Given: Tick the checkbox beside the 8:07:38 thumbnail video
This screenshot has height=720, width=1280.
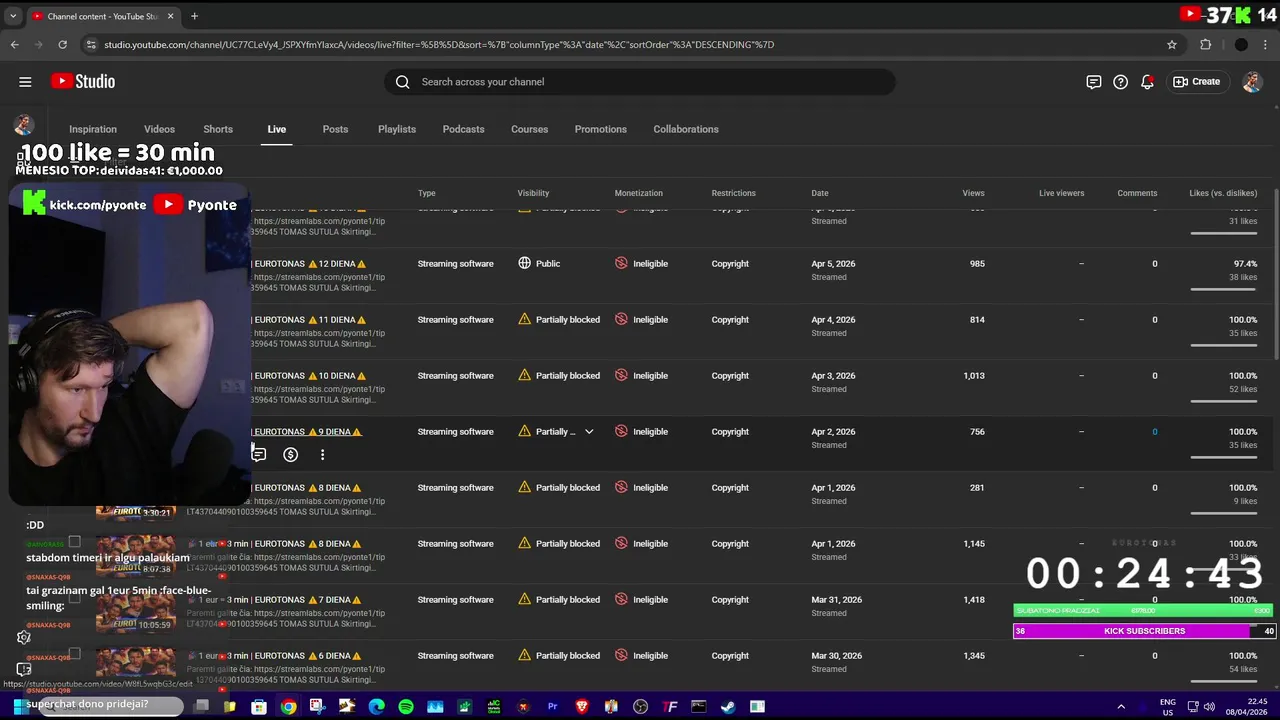Looking at the screenshot, I should (74, 542).
